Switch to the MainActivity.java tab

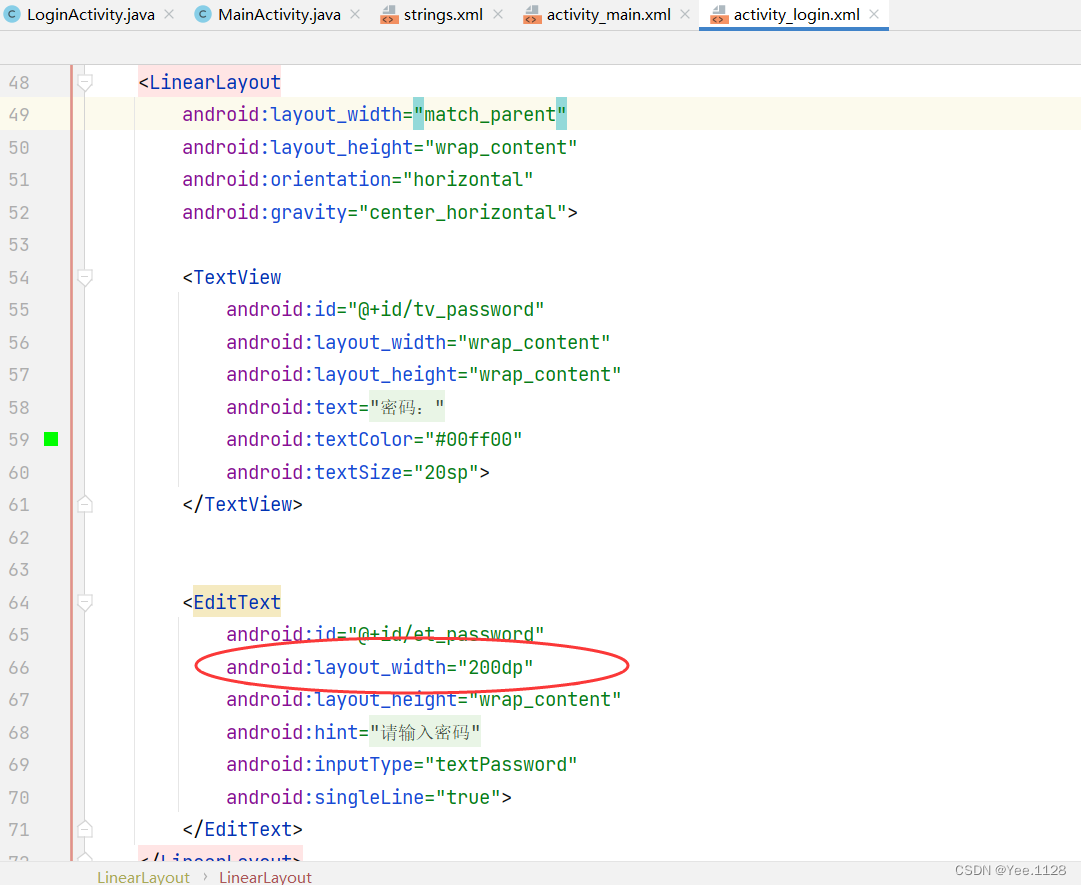coord(279,14)
